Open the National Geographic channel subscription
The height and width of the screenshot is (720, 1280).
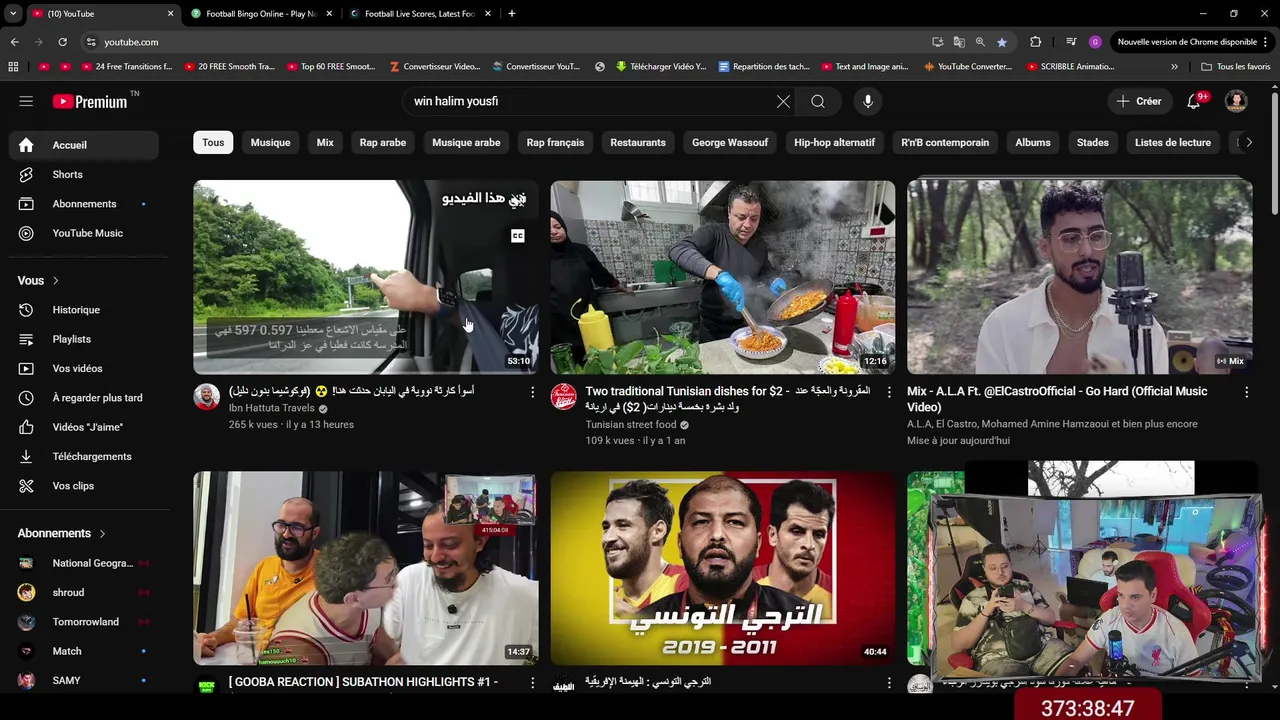pos(84,563)
